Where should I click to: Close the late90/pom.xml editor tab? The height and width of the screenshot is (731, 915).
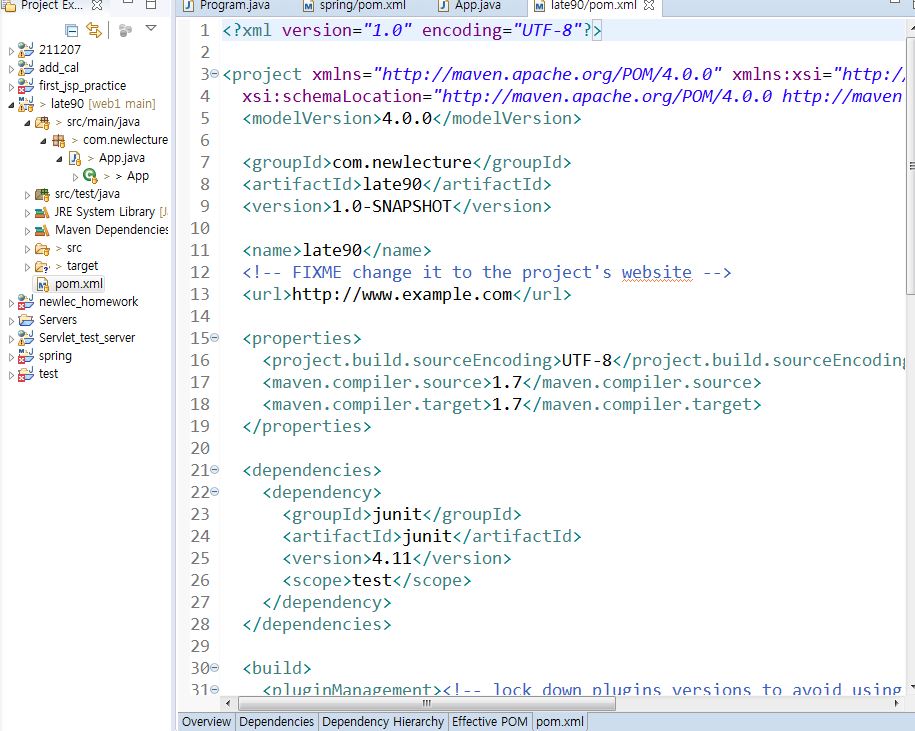click(x=648, y=6)
